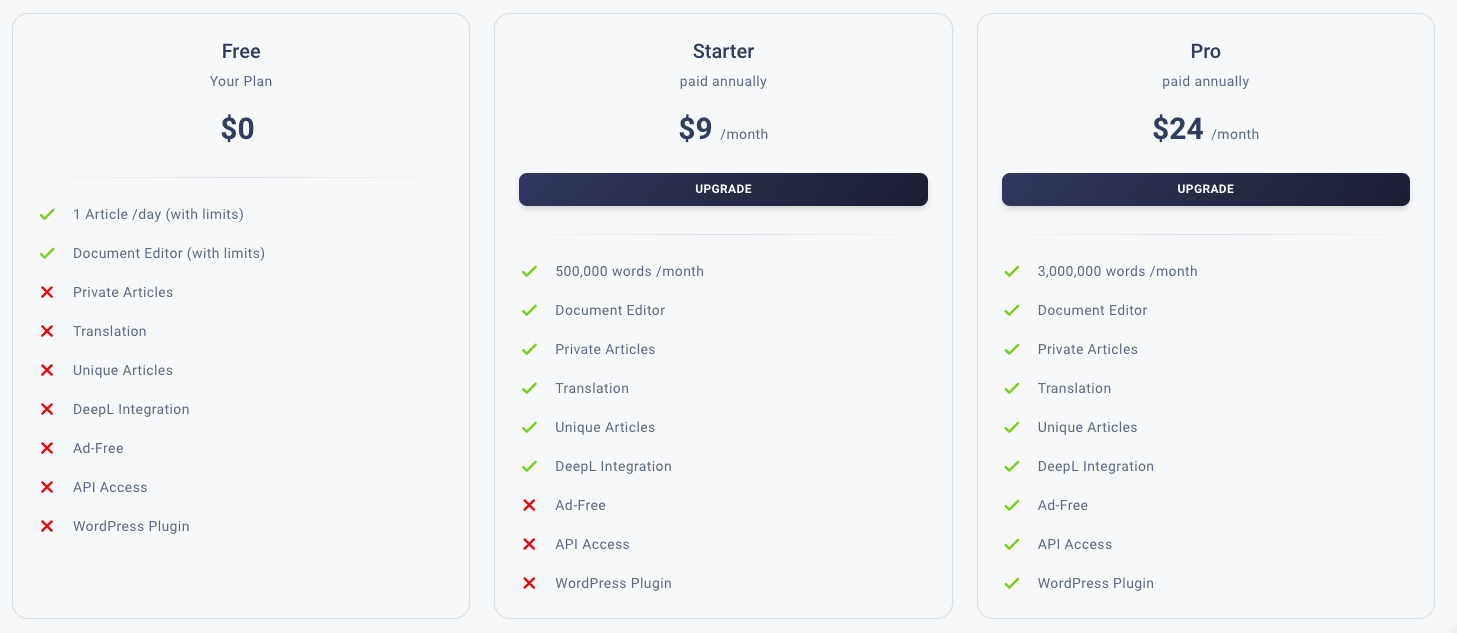Select the Starter plan heading
1457x633 pixels.
pos(723,51)
